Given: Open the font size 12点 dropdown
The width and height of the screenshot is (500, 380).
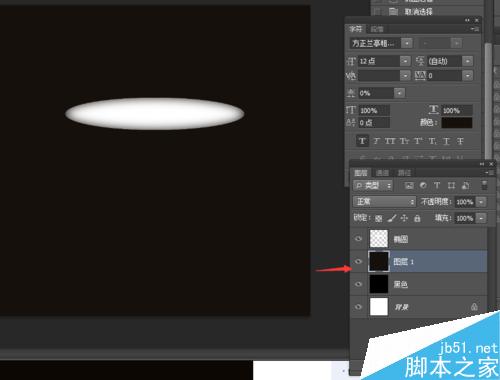Looking at the screenshot, I should (x=405, y=61).
